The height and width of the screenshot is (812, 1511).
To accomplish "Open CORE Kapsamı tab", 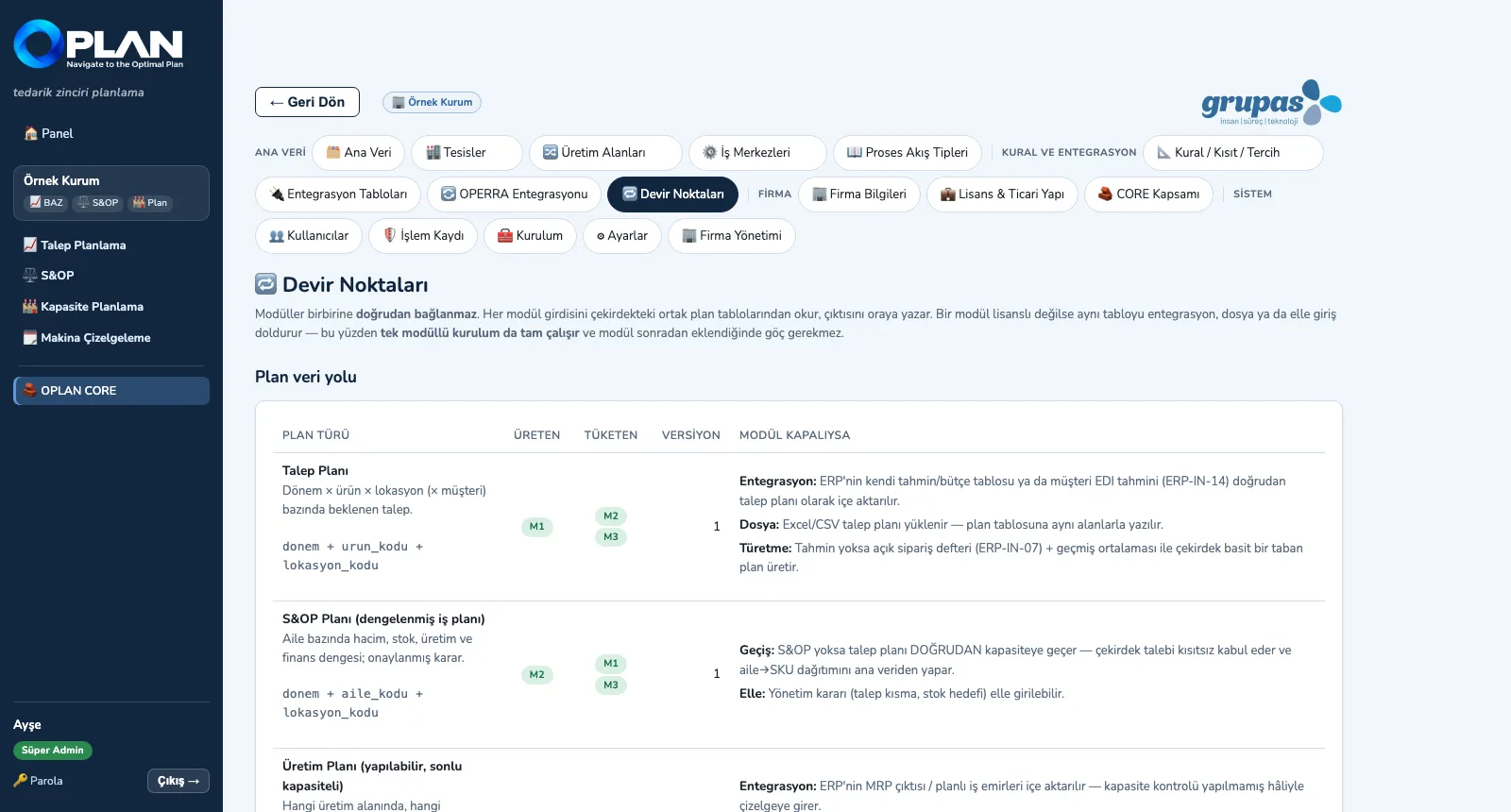I will point(1148,194).
